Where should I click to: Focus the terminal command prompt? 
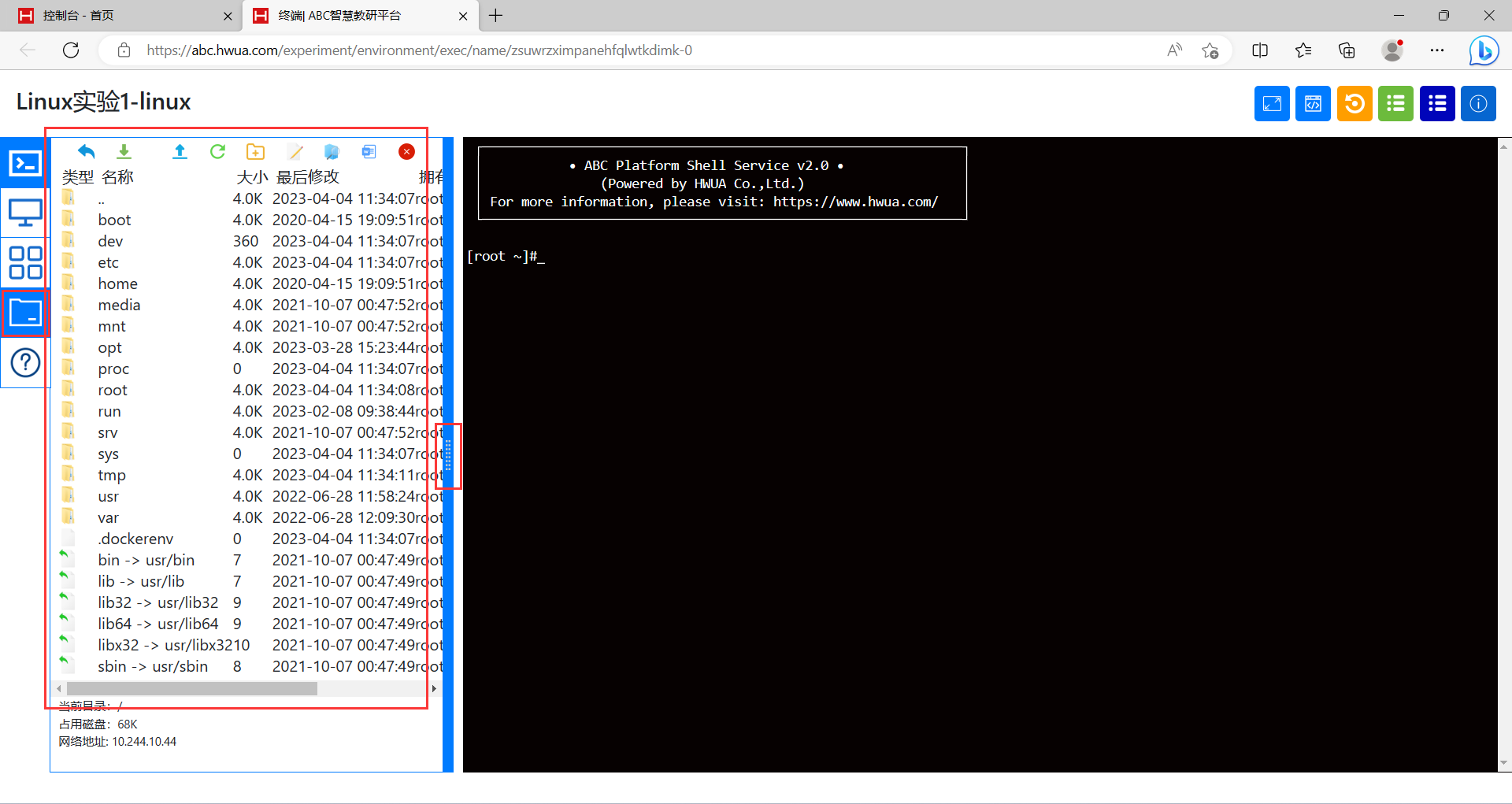[506, 257]
